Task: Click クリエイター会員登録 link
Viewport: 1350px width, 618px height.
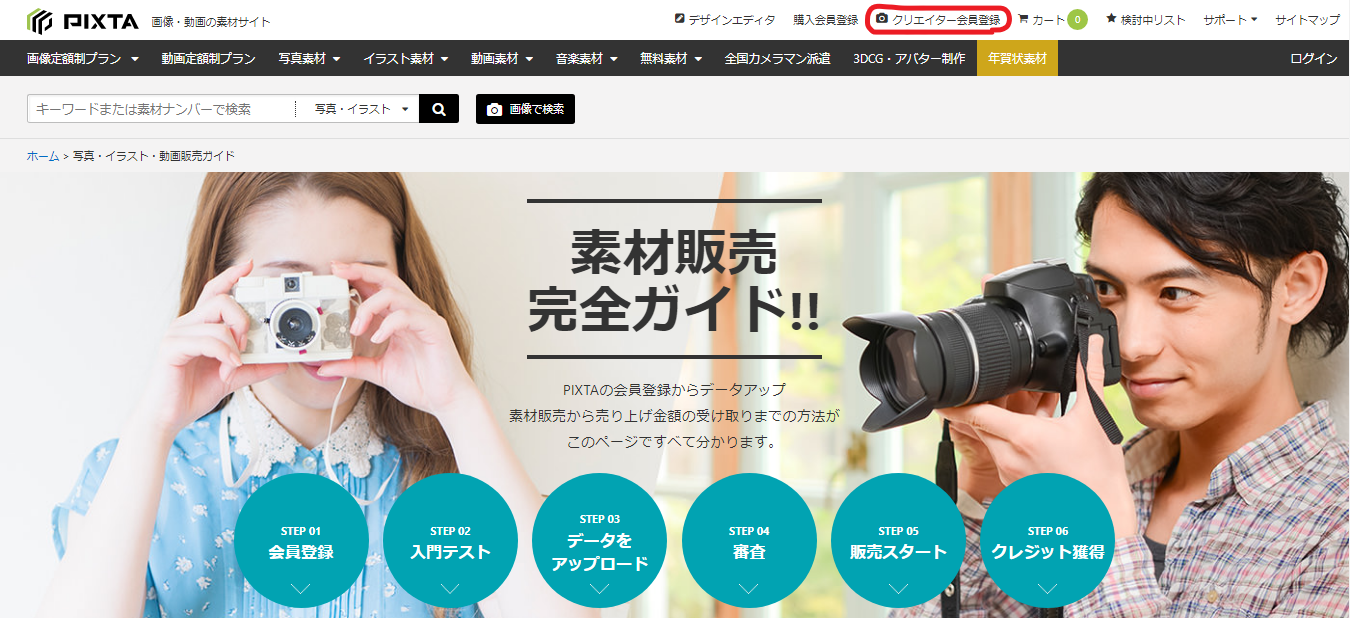Action: click(x=938, y=19)
